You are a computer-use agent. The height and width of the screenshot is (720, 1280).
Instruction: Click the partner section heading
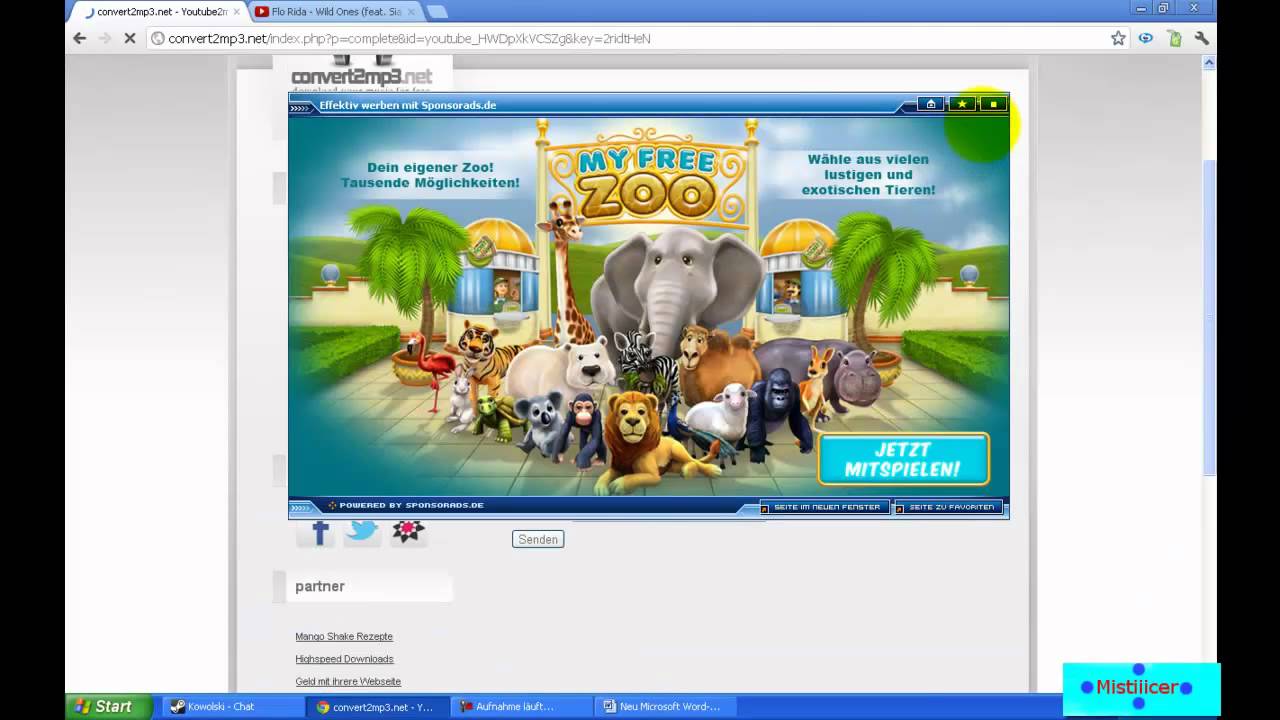[320, 586]
